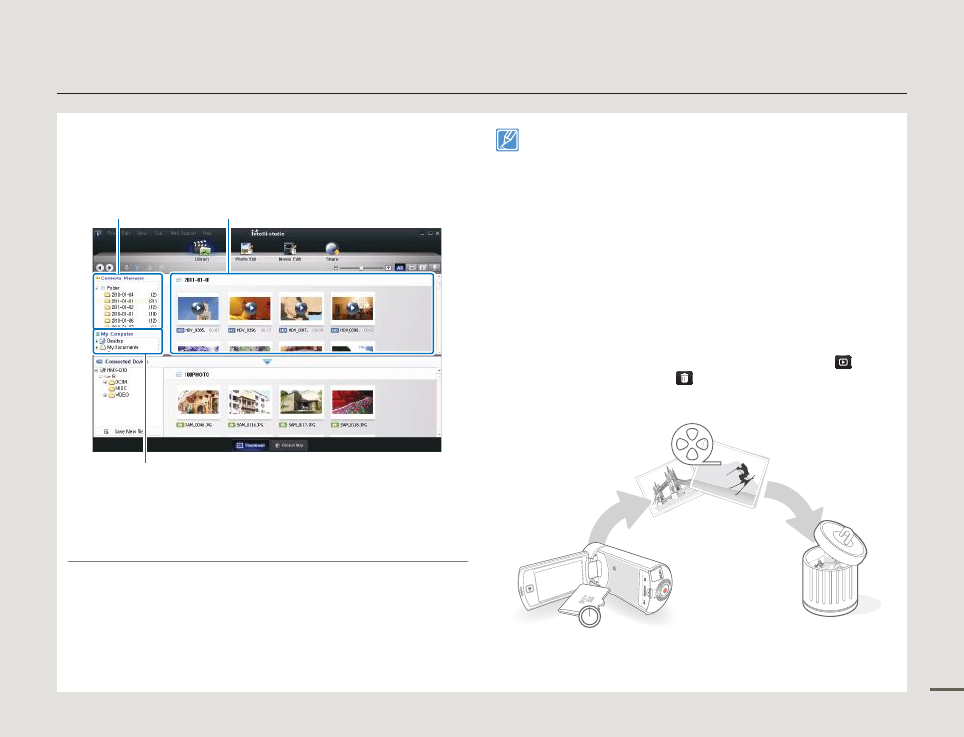Open the Help menu

[x=207, y=232]
